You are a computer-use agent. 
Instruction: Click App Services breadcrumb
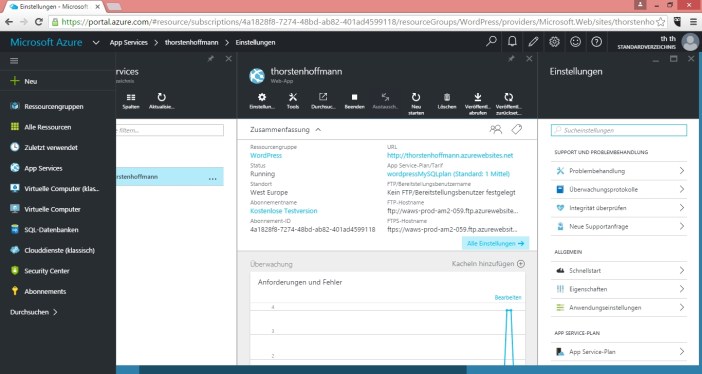(128, 43)
